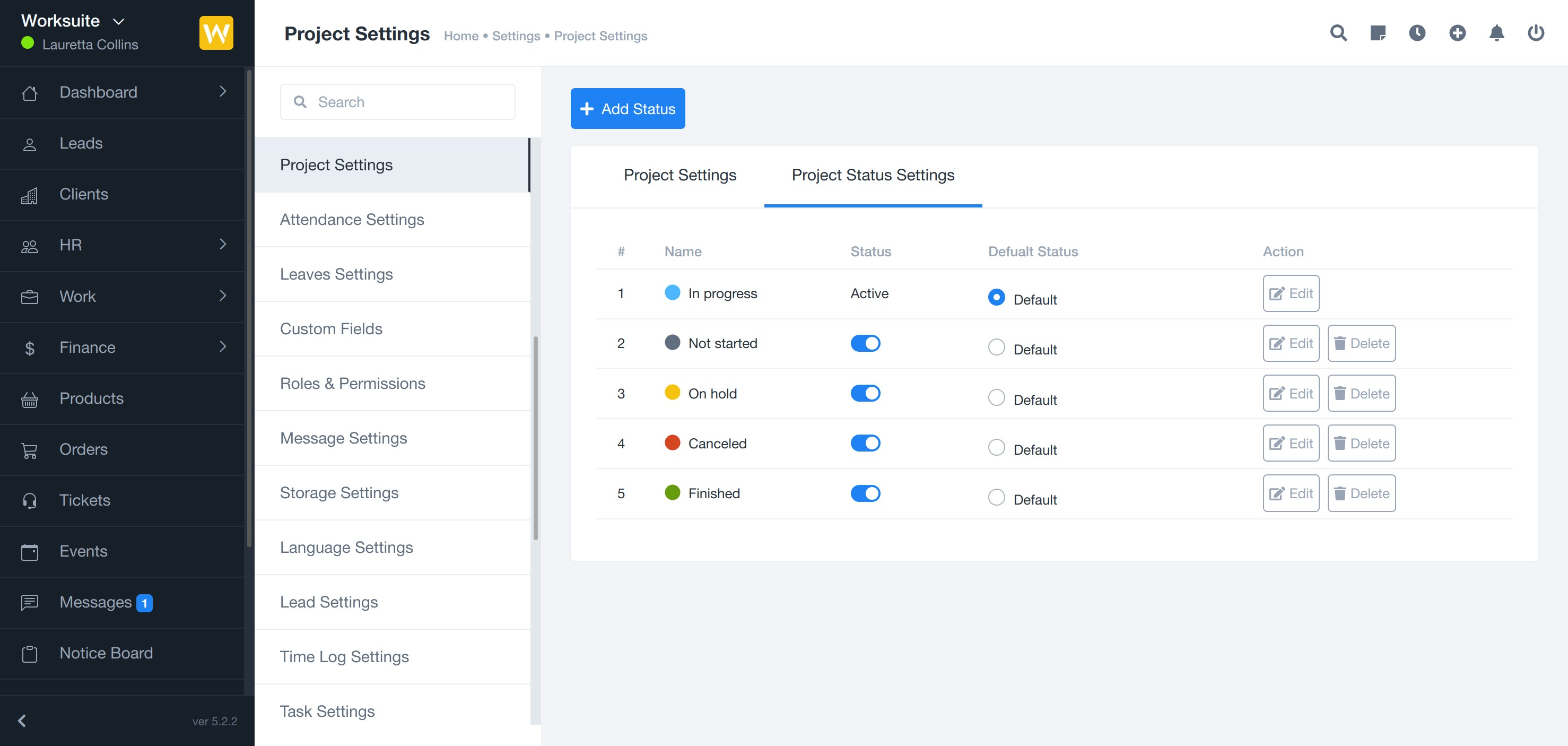Click the Add Status button
This screenshot has height=746, width=1568.
[628, 108]
